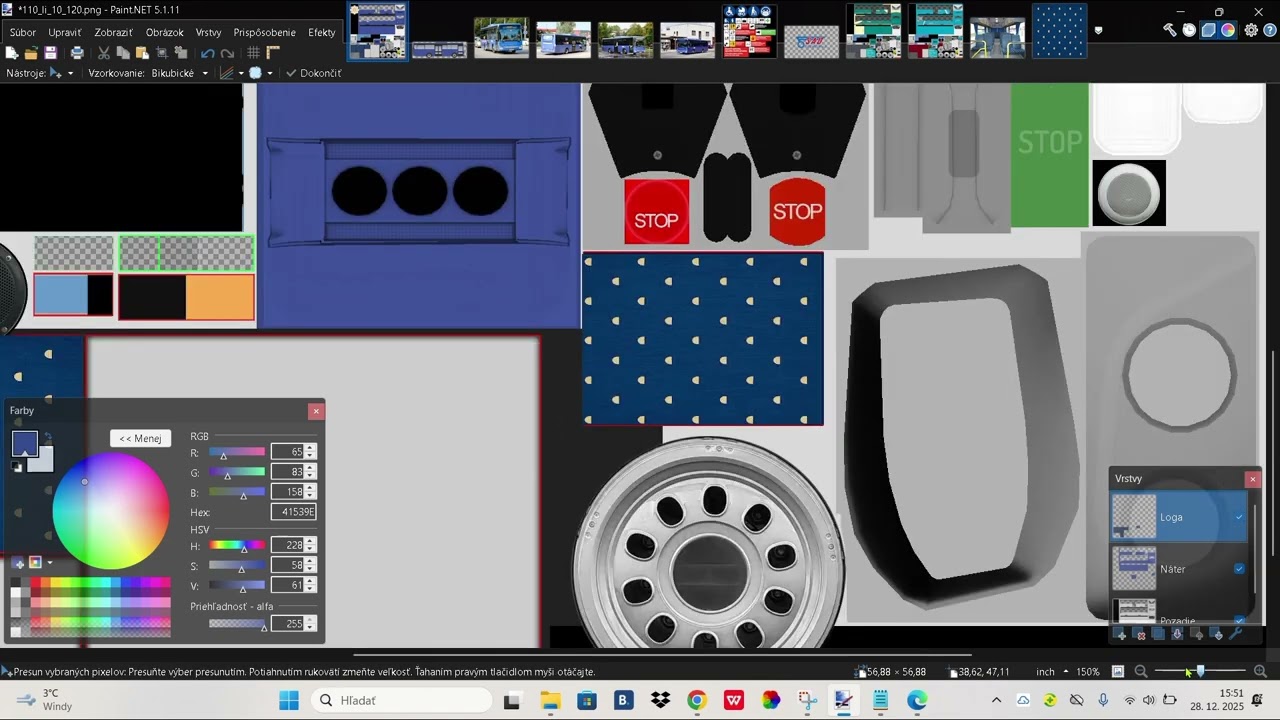The height and width of the screenshot is (720, 1280).
Task: Click the zoom in magnifier icon
Action: pos(1260,671)
